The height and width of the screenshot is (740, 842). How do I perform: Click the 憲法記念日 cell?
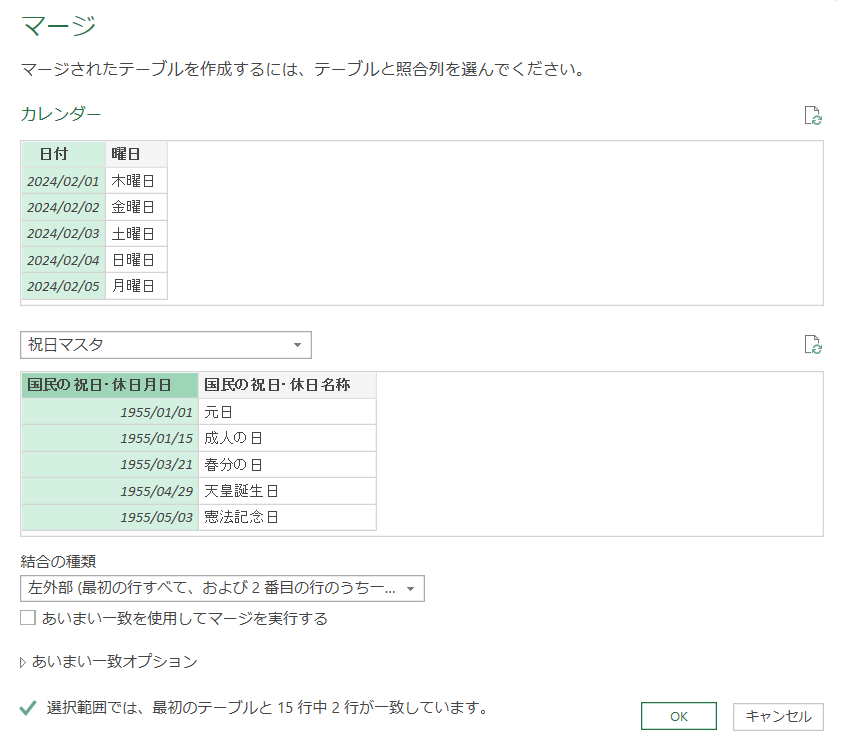pyautogui.click(x=287, y=517)
